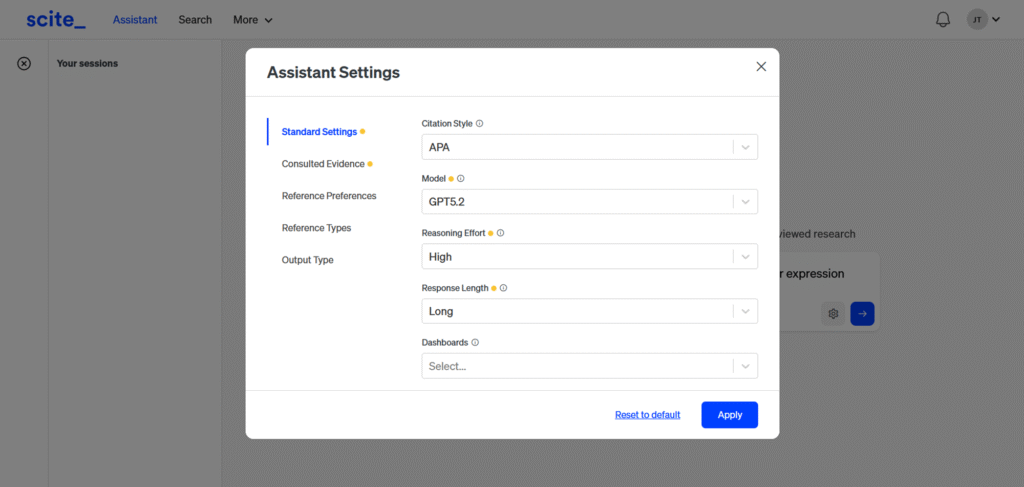Click the notification bell icon
This screenshot has width=1024, height=487.
[942, 20]
